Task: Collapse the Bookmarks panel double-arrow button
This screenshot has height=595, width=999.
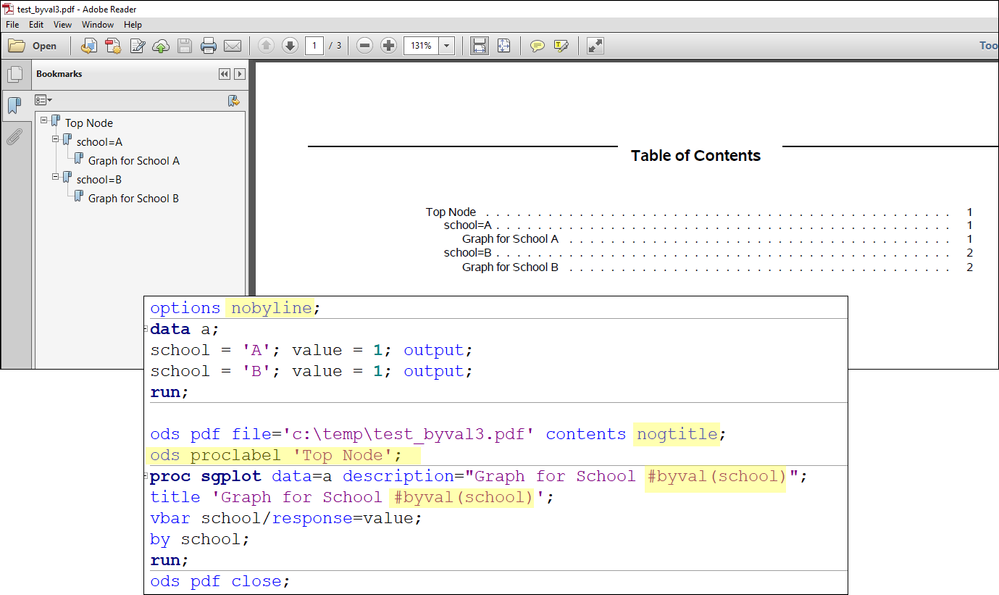Action: (224, 74)
